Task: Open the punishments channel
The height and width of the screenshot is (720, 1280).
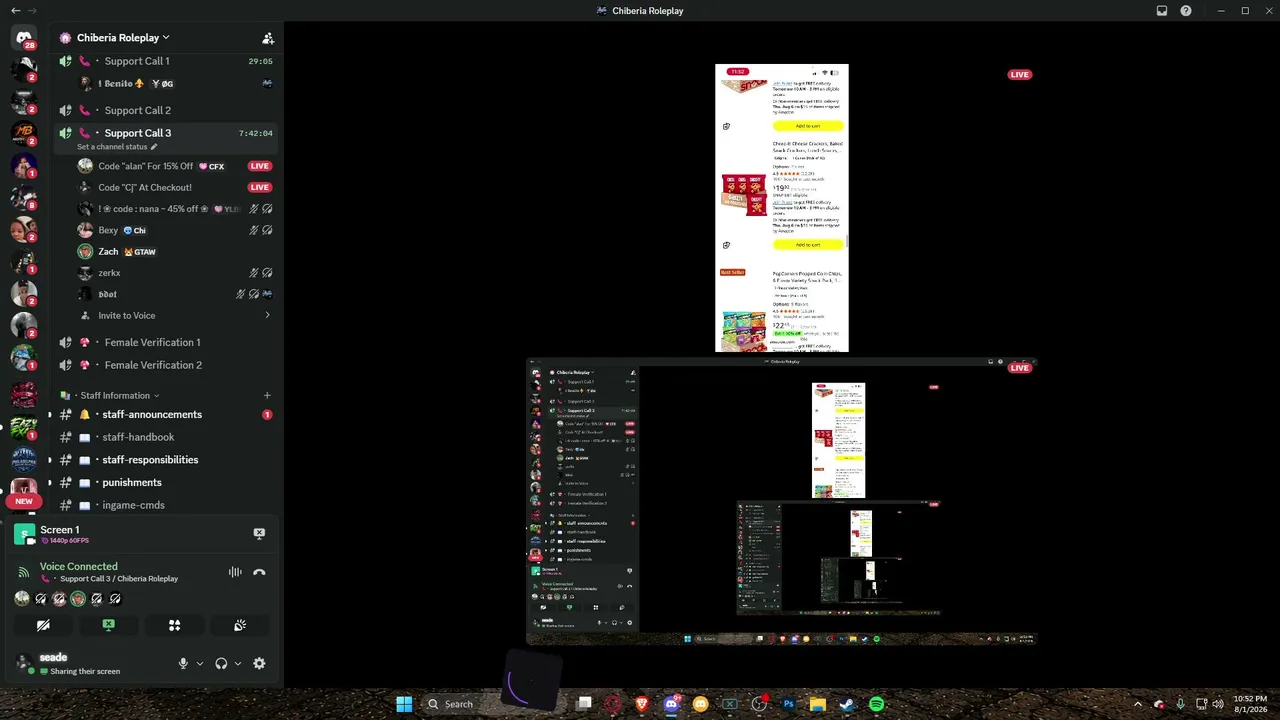Action: 165,482
